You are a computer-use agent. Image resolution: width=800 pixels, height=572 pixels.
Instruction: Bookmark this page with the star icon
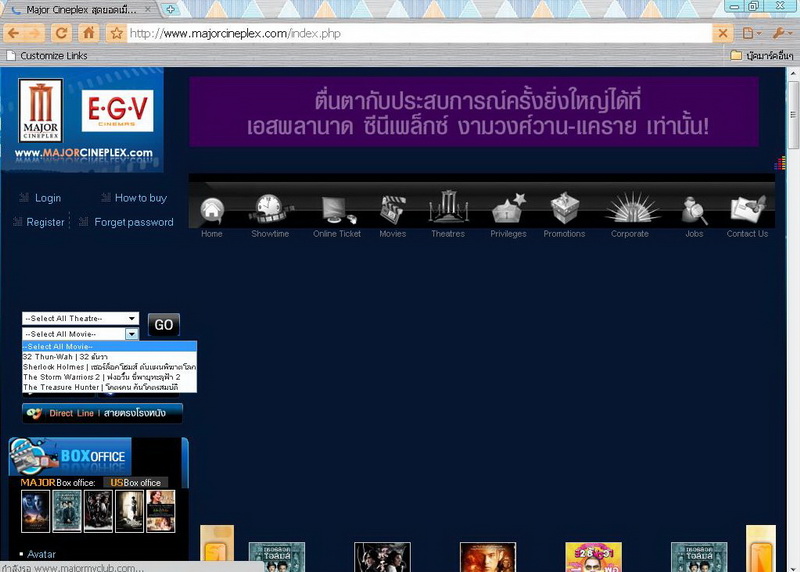(x=117, y=34)
